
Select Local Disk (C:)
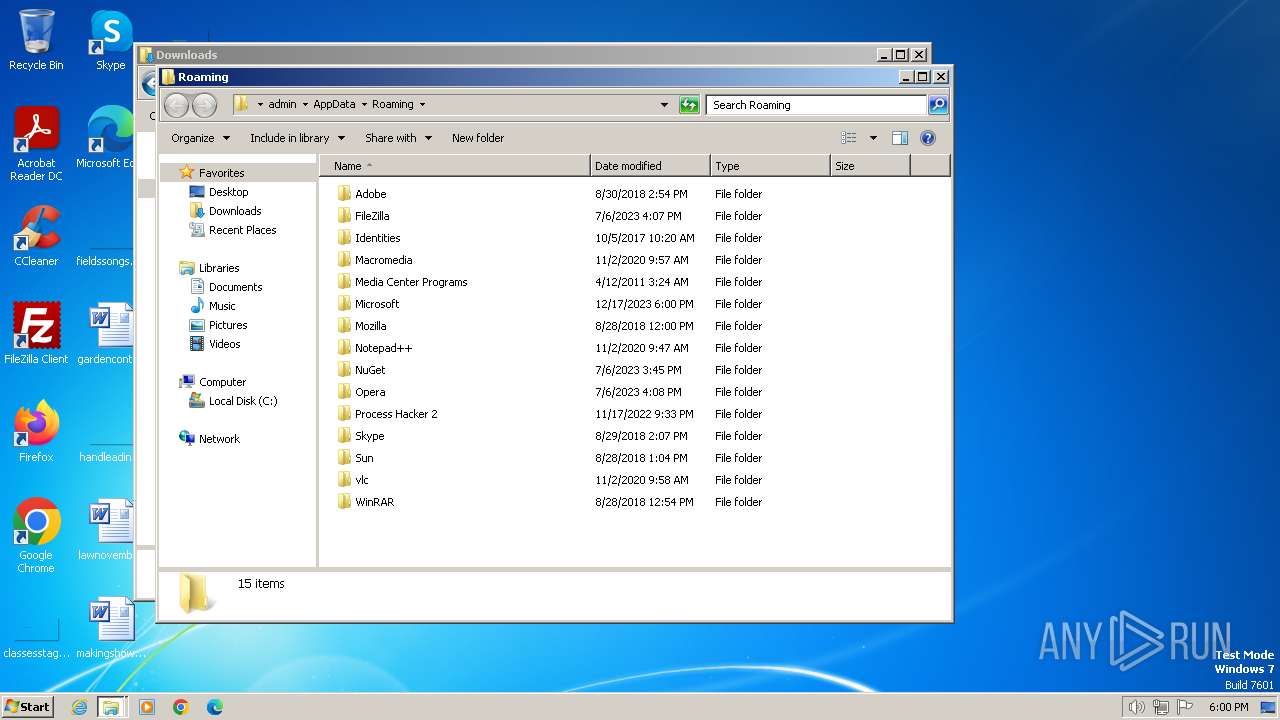point(243,401)
